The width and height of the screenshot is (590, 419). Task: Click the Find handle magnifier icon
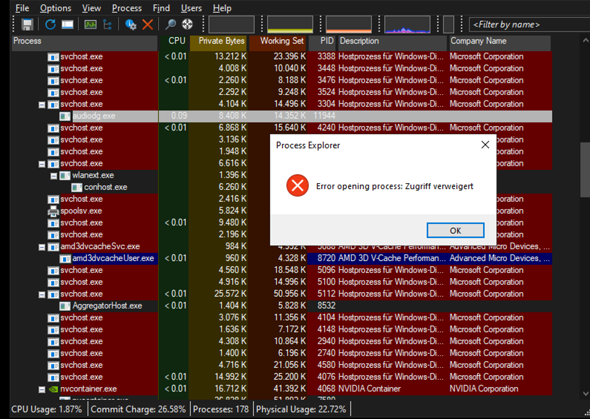click(x=170, y=24)
